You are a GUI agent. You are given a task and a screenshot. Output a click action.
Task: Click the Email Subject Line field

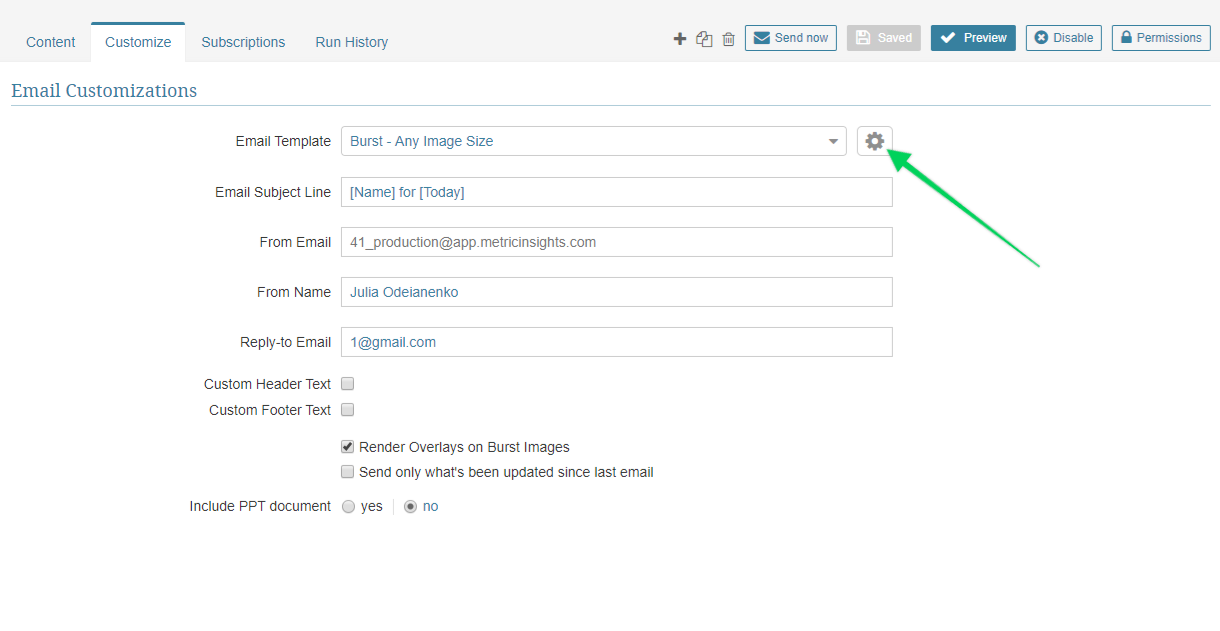[x=617, y=192]
